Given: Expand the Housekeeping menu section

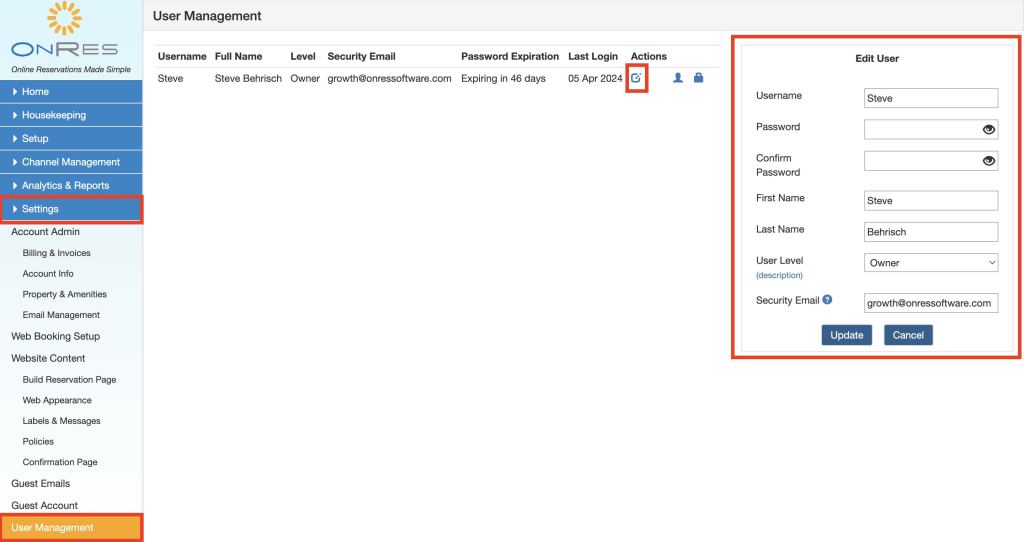Looking at the screenshot, I should [71, 115].
